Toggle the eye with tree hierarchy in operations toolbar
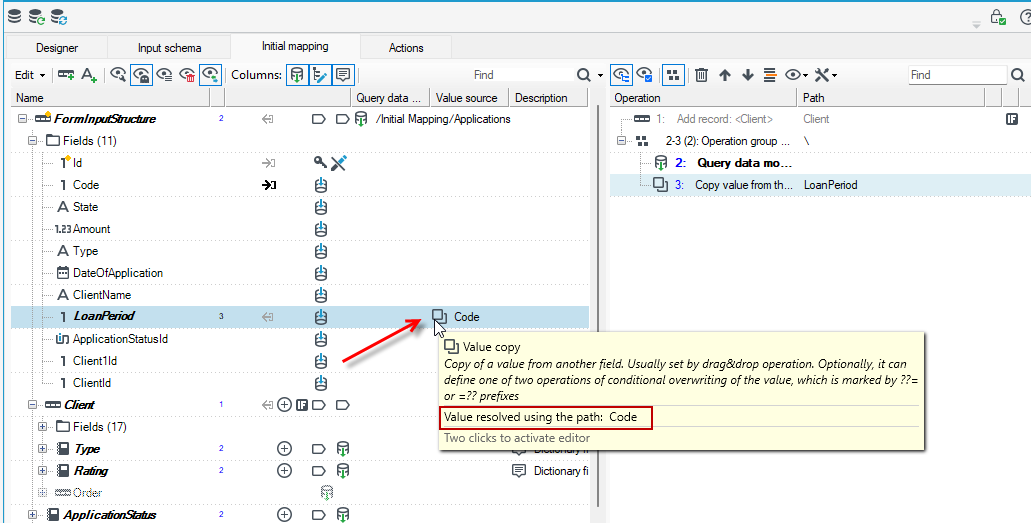This screenshot has height=523, width=1031. (x=621, y=75)
